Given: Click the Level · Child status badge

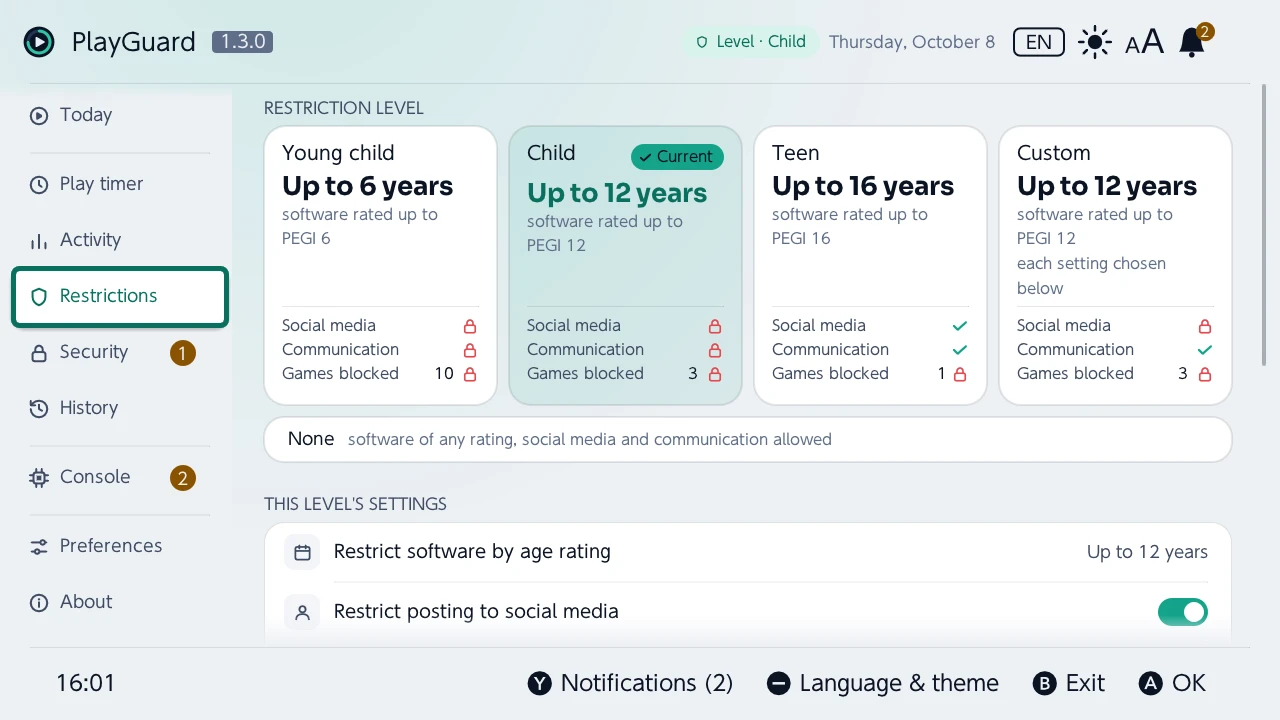Looking at the screenshot, I should [751, 42].
